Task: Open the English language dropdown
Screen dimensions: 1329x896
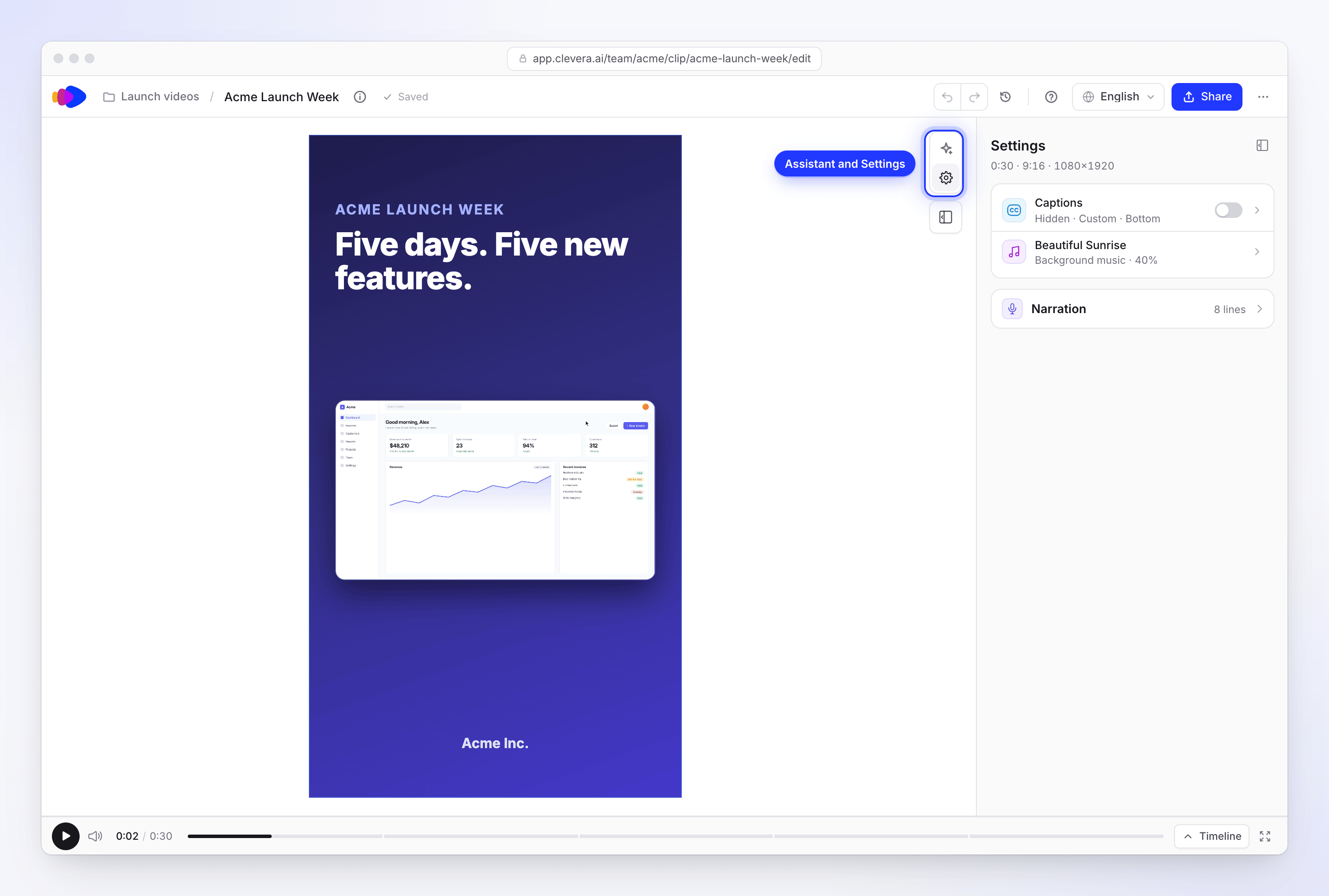Action: pyautogui.click(x=1118, y=96)
